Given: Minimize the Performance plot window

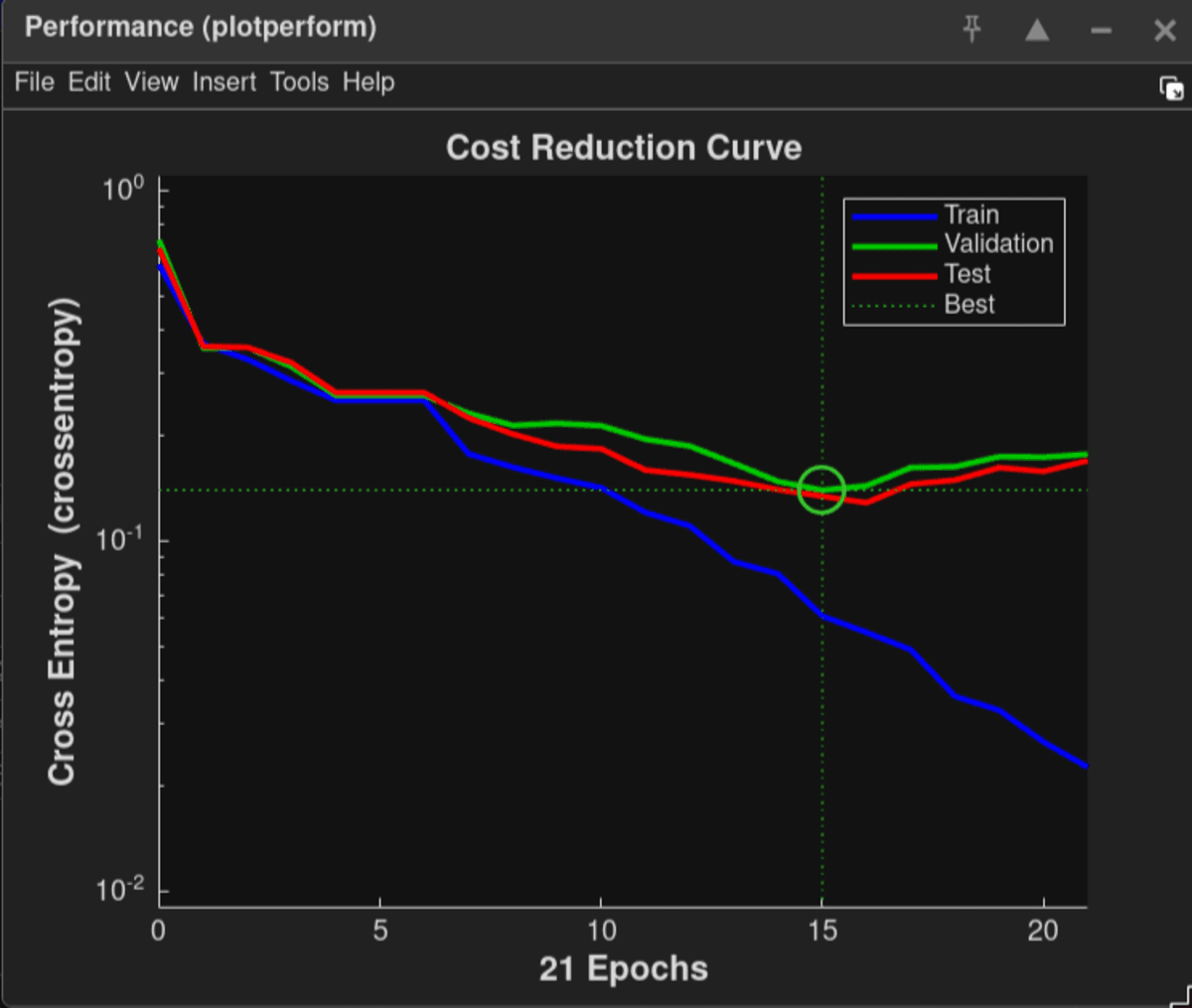Looking at the screenshot, I should point(1101,31).
